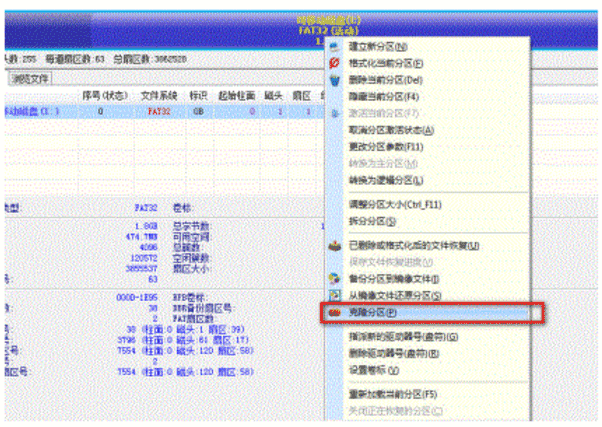Select the FAT32 partition row in table
Viewport: 602px width, 427px height.
click(150, 112)
